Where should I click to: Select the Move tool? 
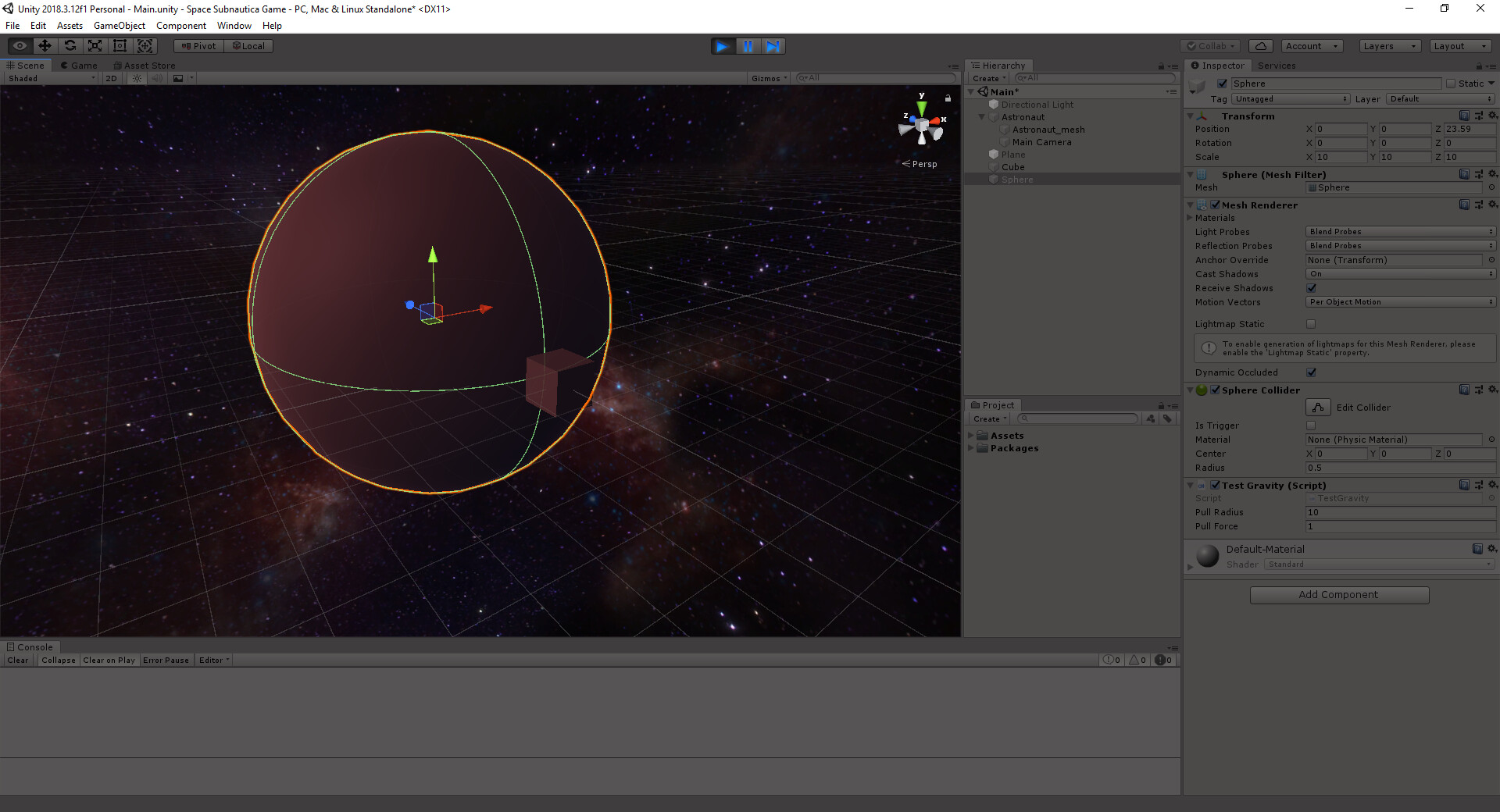(44, 45)
